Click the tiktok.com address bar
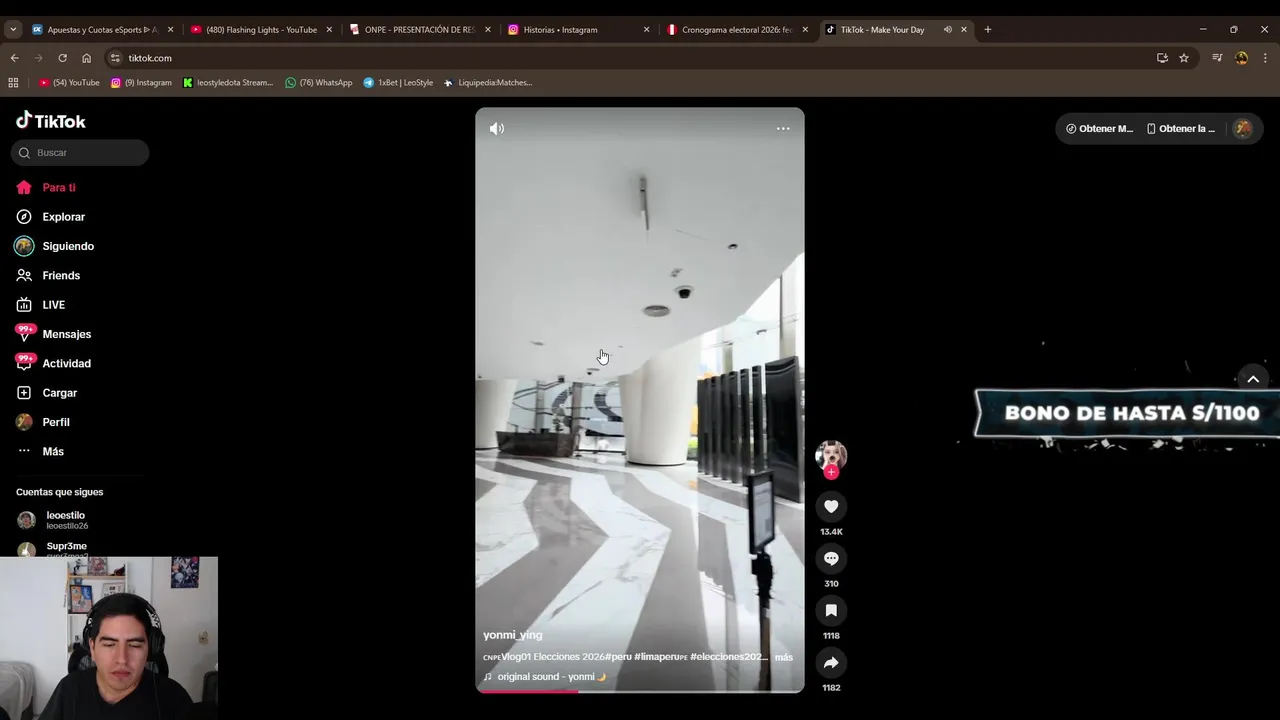Screen dimensions: 1280x720 tap(630, 58)
